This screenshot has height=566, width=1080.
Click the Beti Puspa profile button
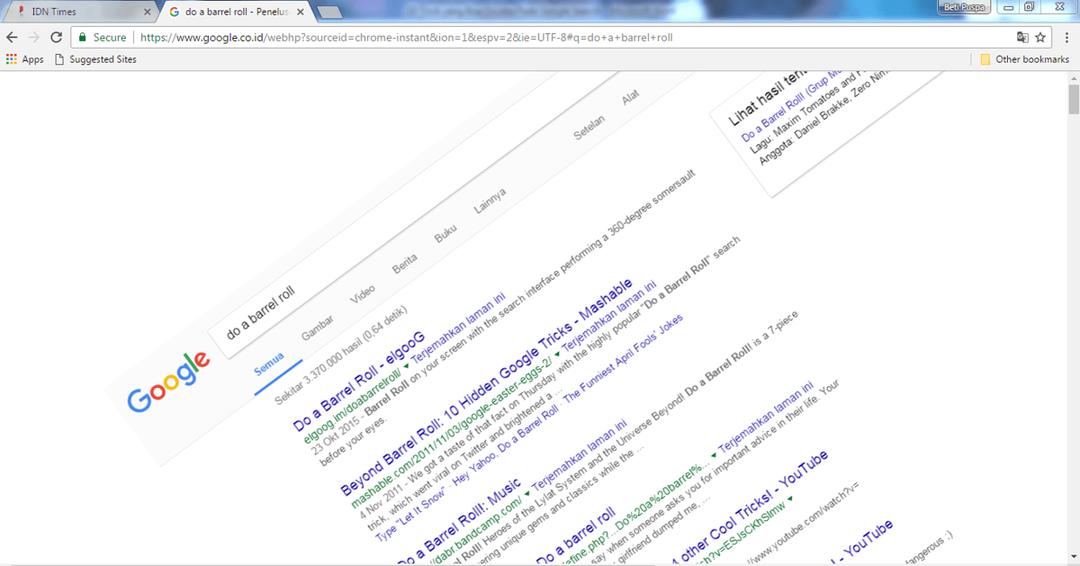(965, 7)
